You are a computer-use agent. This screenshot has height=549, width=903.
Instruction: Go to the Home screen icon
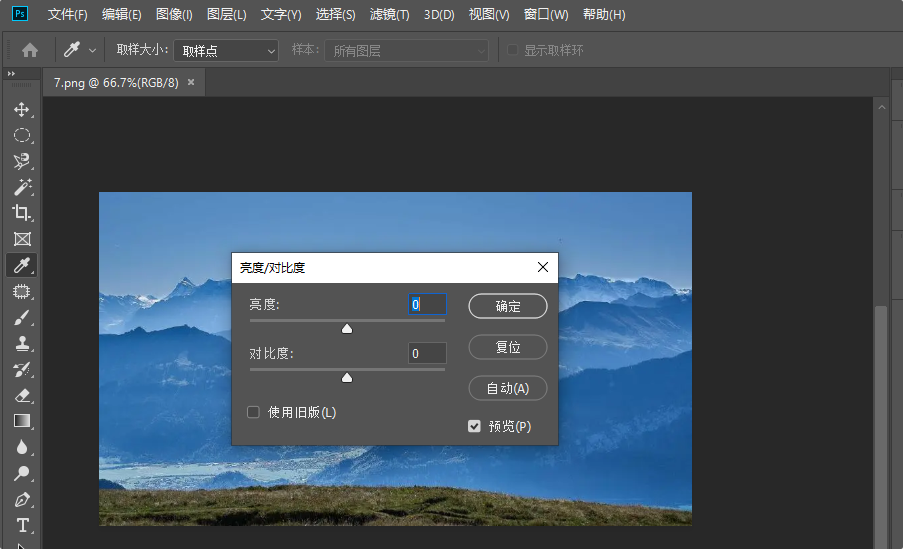pyautogui.click(x=30, y=51)
